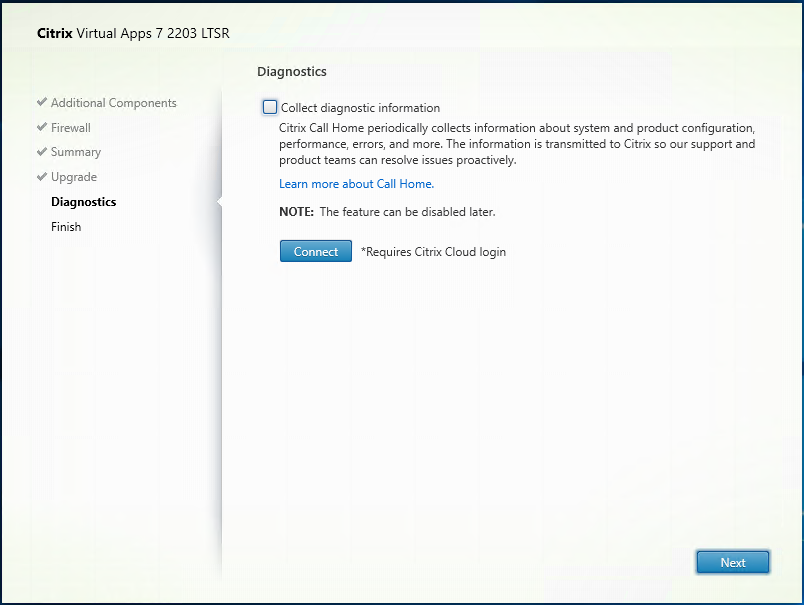This screenshot has width=804, height=605.
Task: Click the NOTE about disabling the feature later
Action: [x=387, y=212]
